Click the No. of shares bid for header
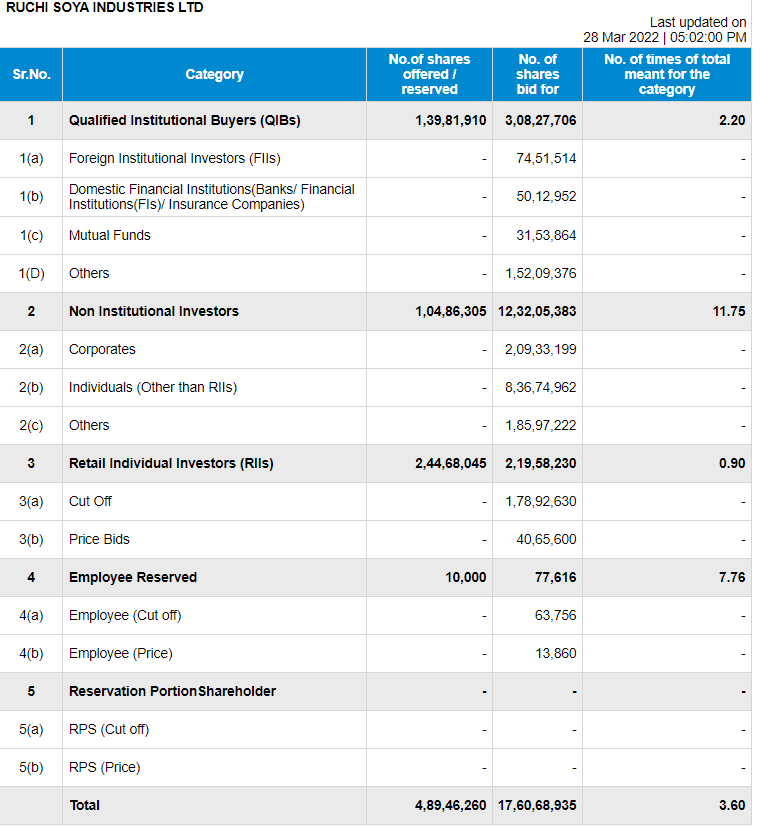The height and width of the screenshot is (828, 760). coord(537,74)
